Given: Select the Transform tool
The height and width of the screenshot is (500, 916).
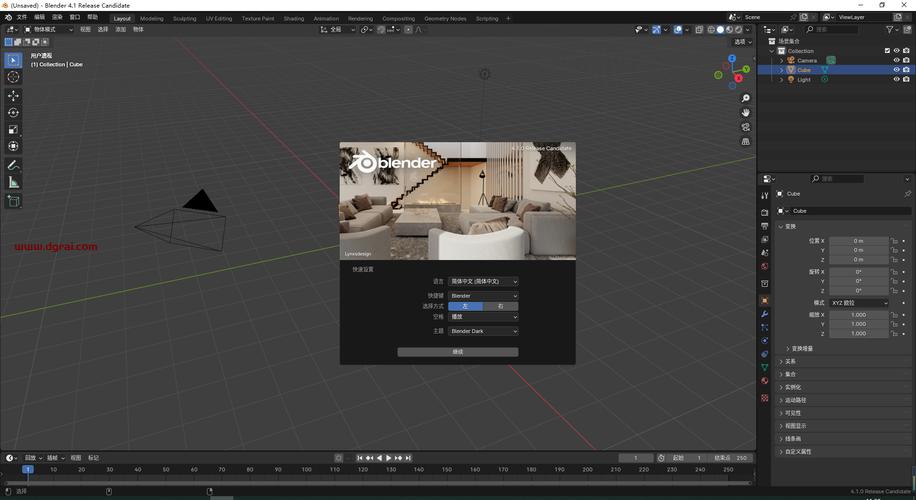Looking at the screenshot, I should click(x=13, y=146).
